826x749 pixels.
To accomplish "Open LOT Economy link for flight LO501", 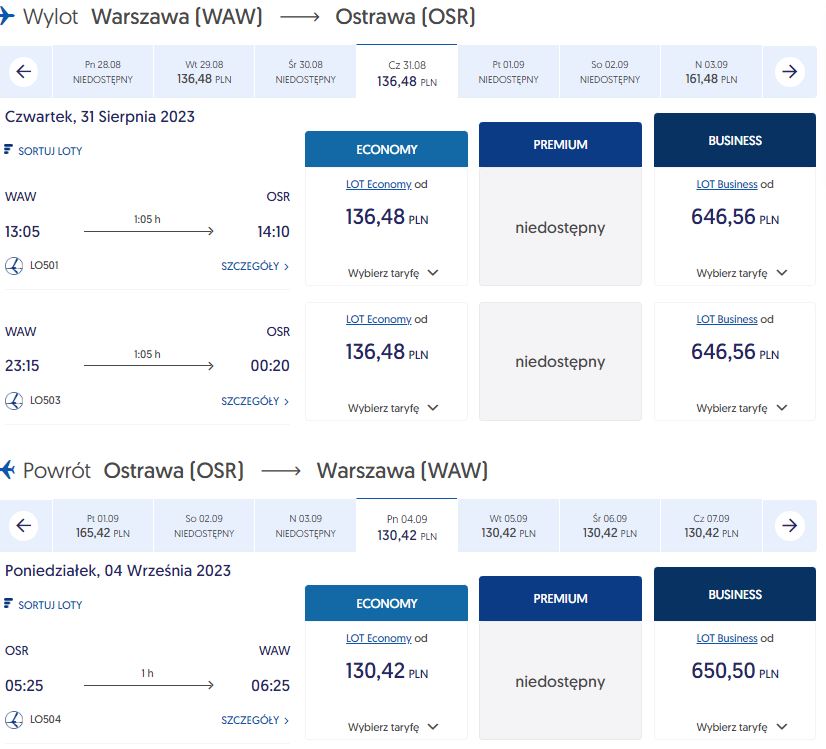I will (378, 184).
